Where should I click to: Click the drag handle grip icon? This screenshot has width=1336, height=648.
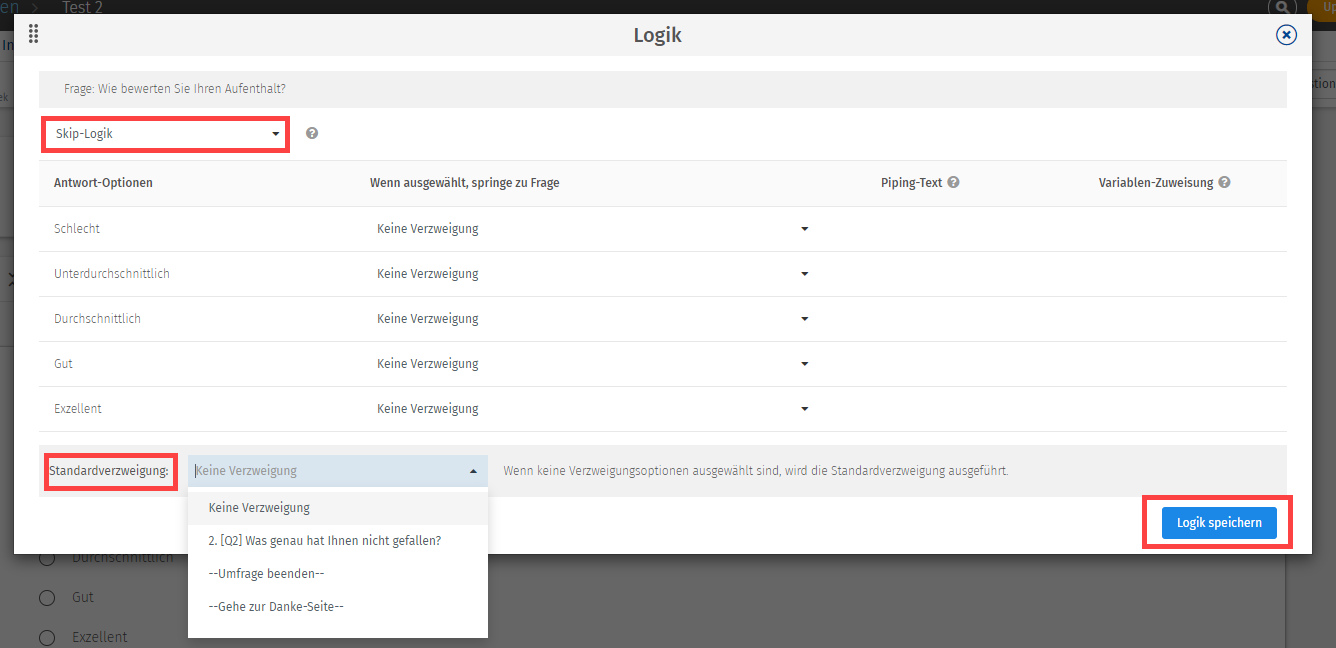tap(33, 35)
